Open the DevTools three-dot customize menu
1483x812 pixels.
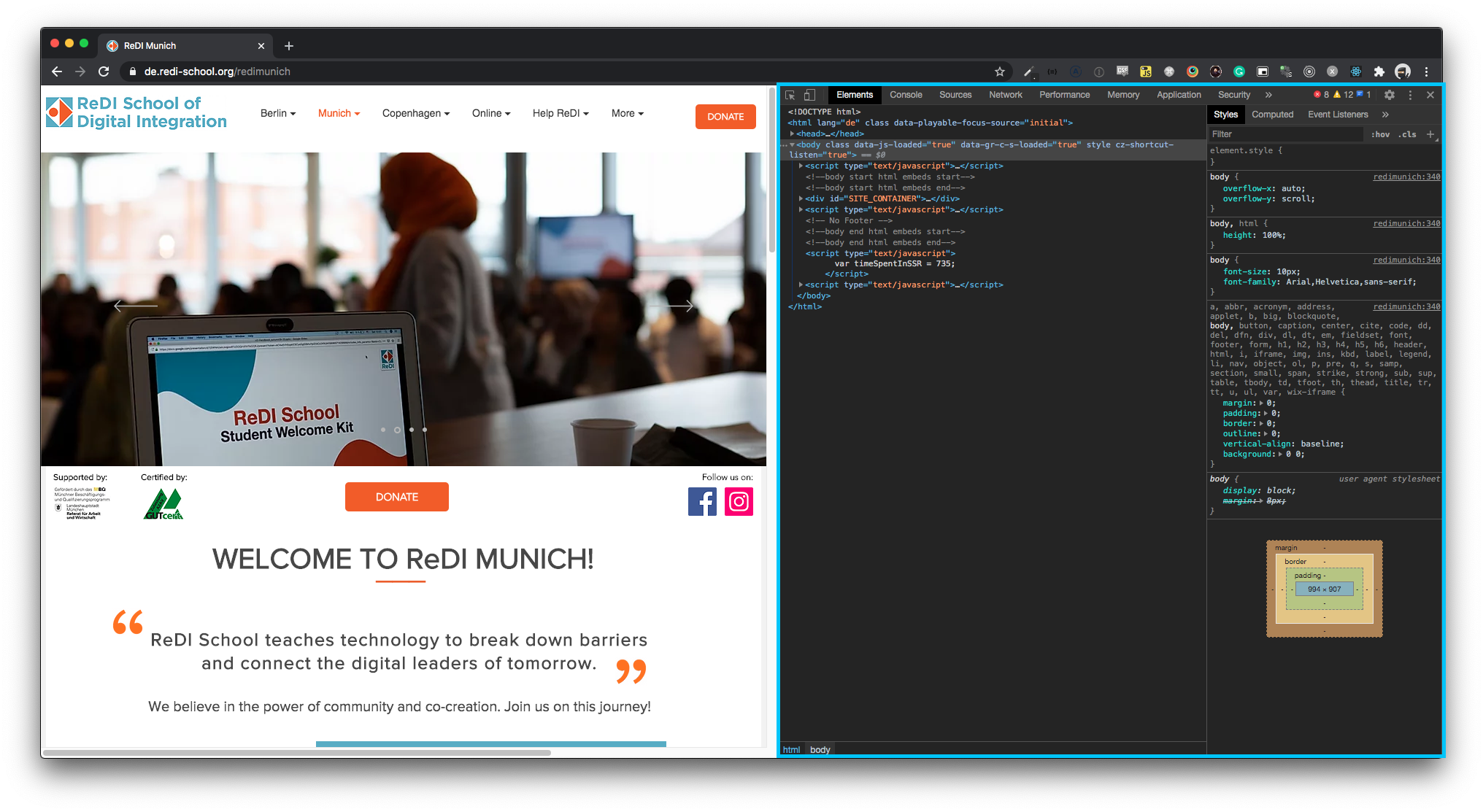tap(1410, 95)
